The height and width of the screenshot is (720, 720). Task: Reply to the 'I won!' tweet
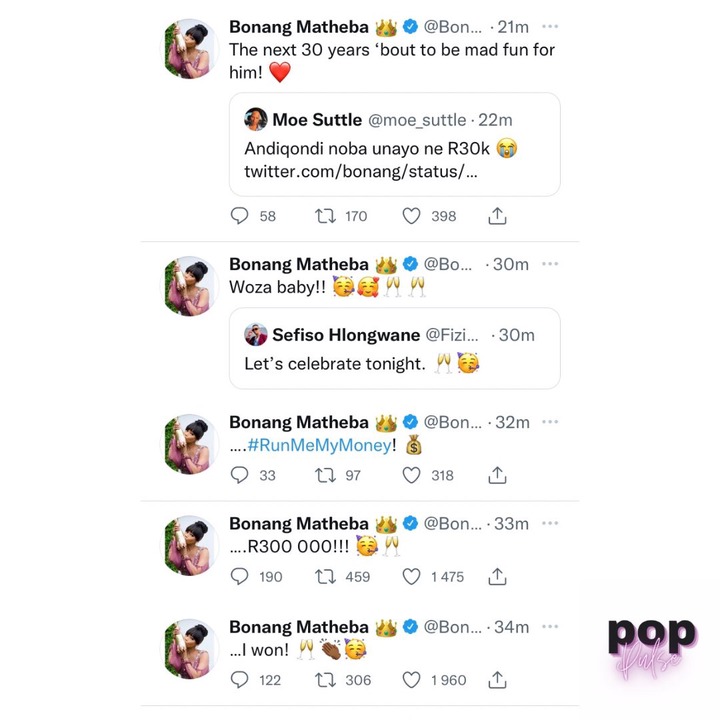[239, 680]
